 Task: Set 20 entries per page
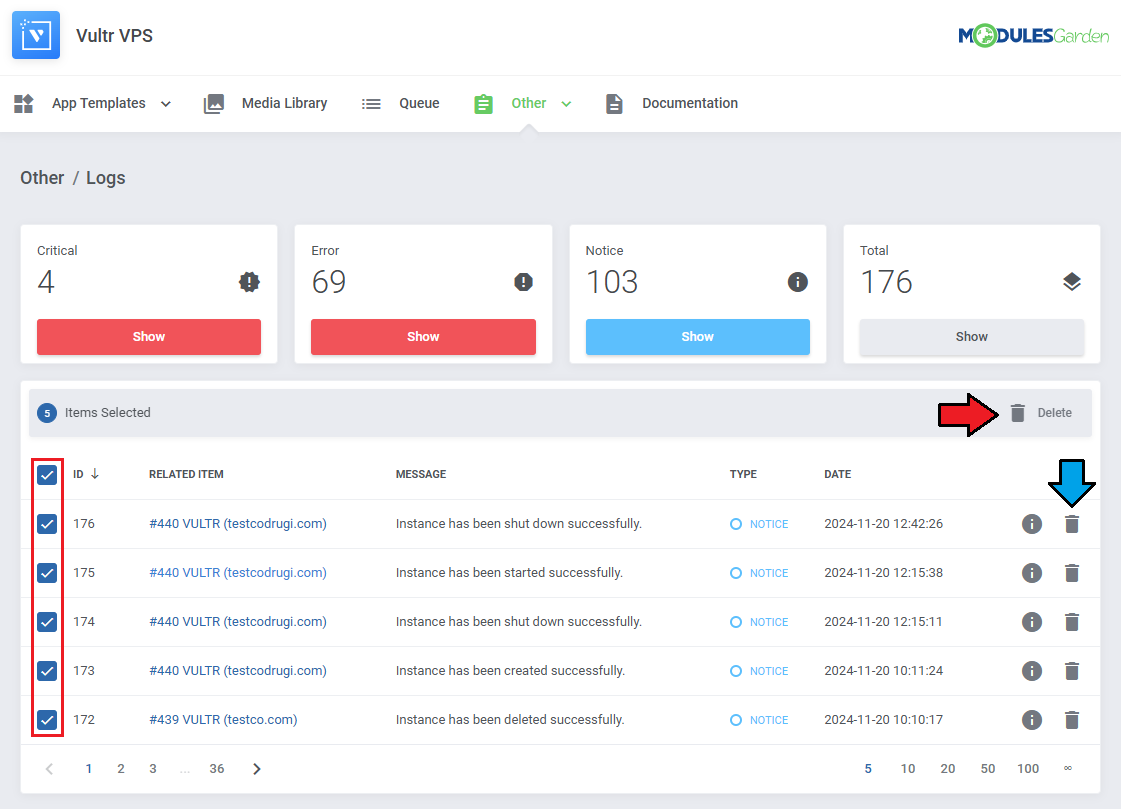pyautogui.click(x=948, y=769)
